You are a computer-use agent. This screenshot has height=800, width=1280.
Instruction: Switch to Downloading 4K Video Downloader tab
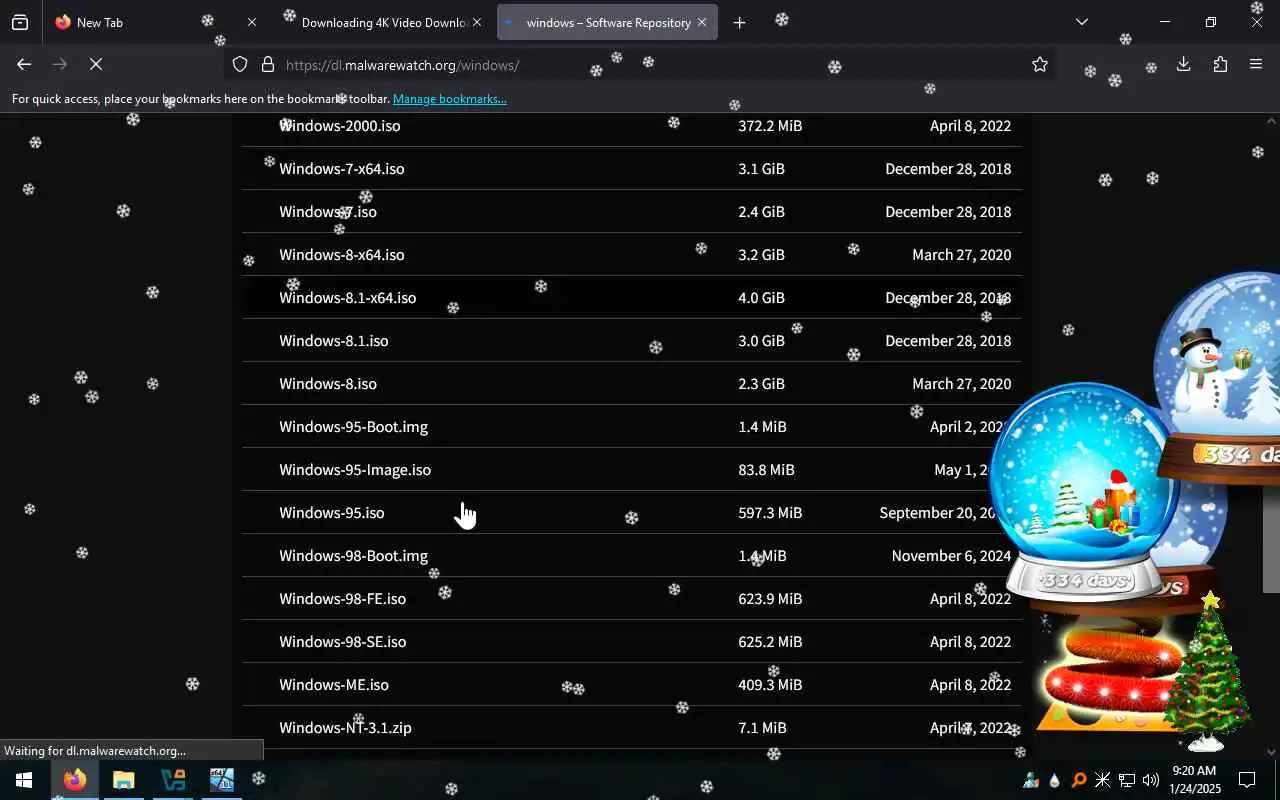click(x=382, y=22)
